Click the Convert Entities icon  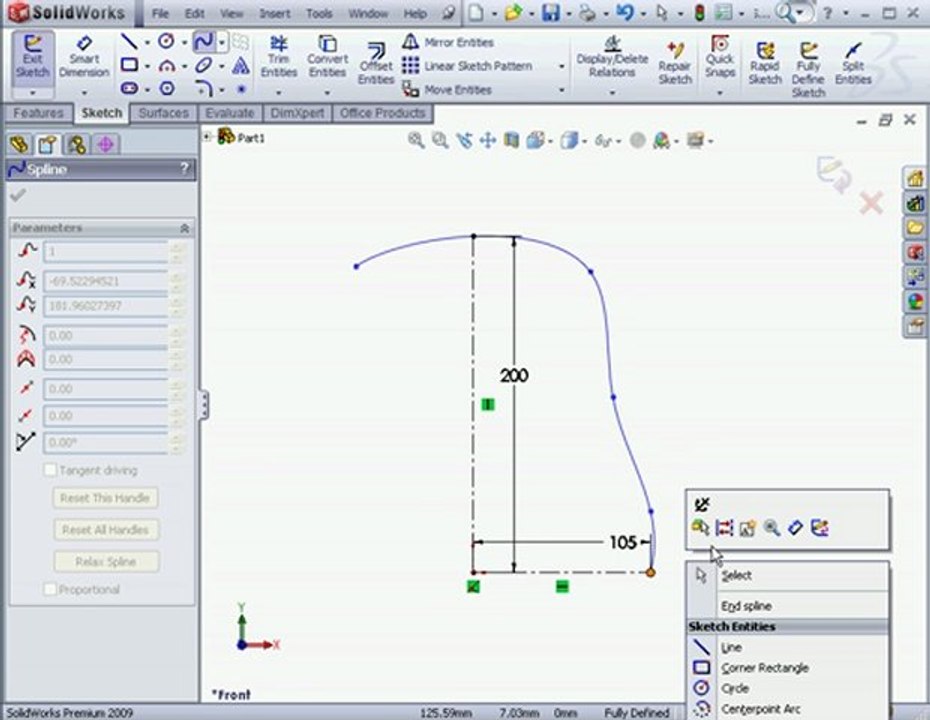327,58
